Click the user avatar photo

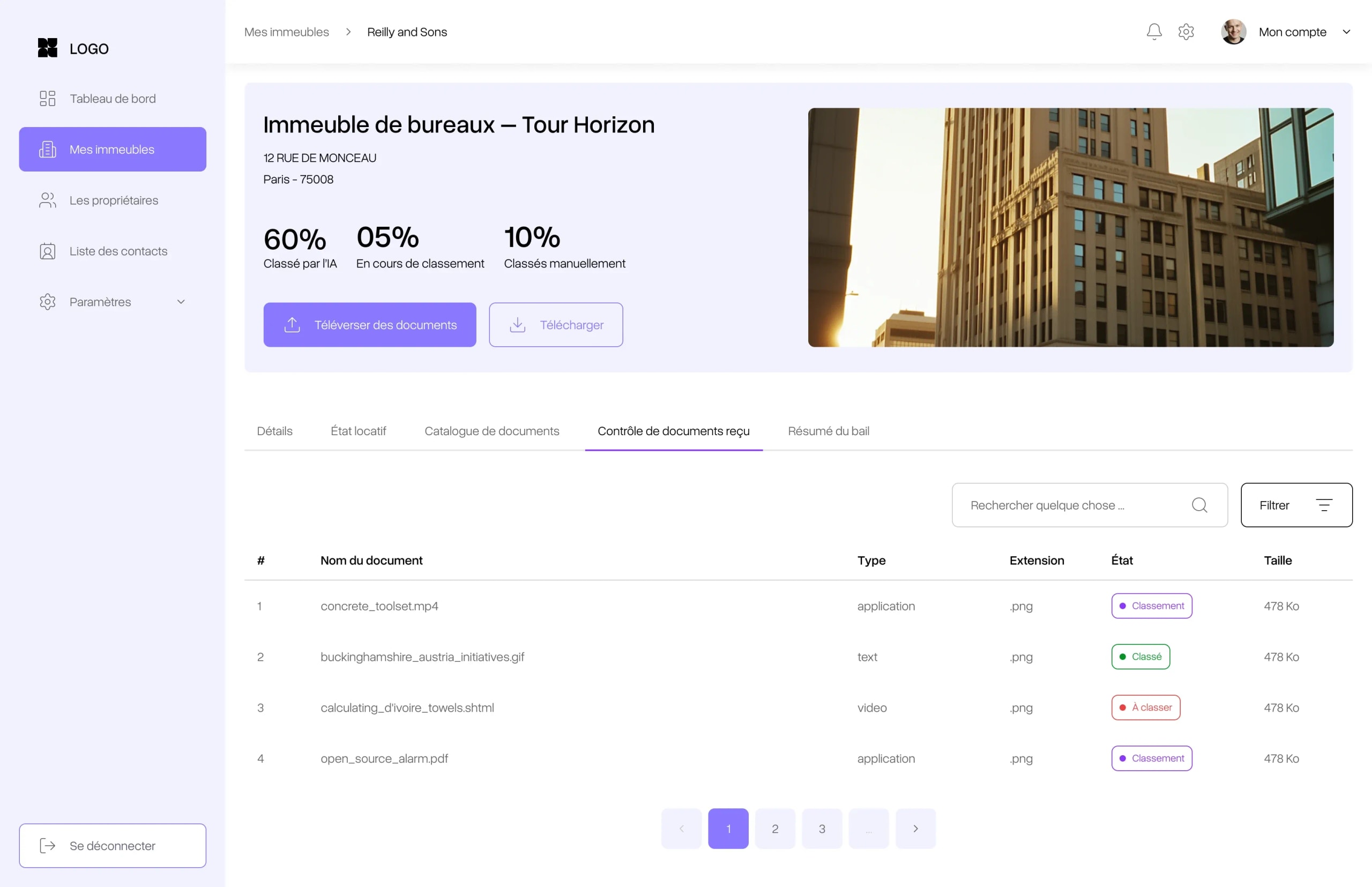[1233, 32]
